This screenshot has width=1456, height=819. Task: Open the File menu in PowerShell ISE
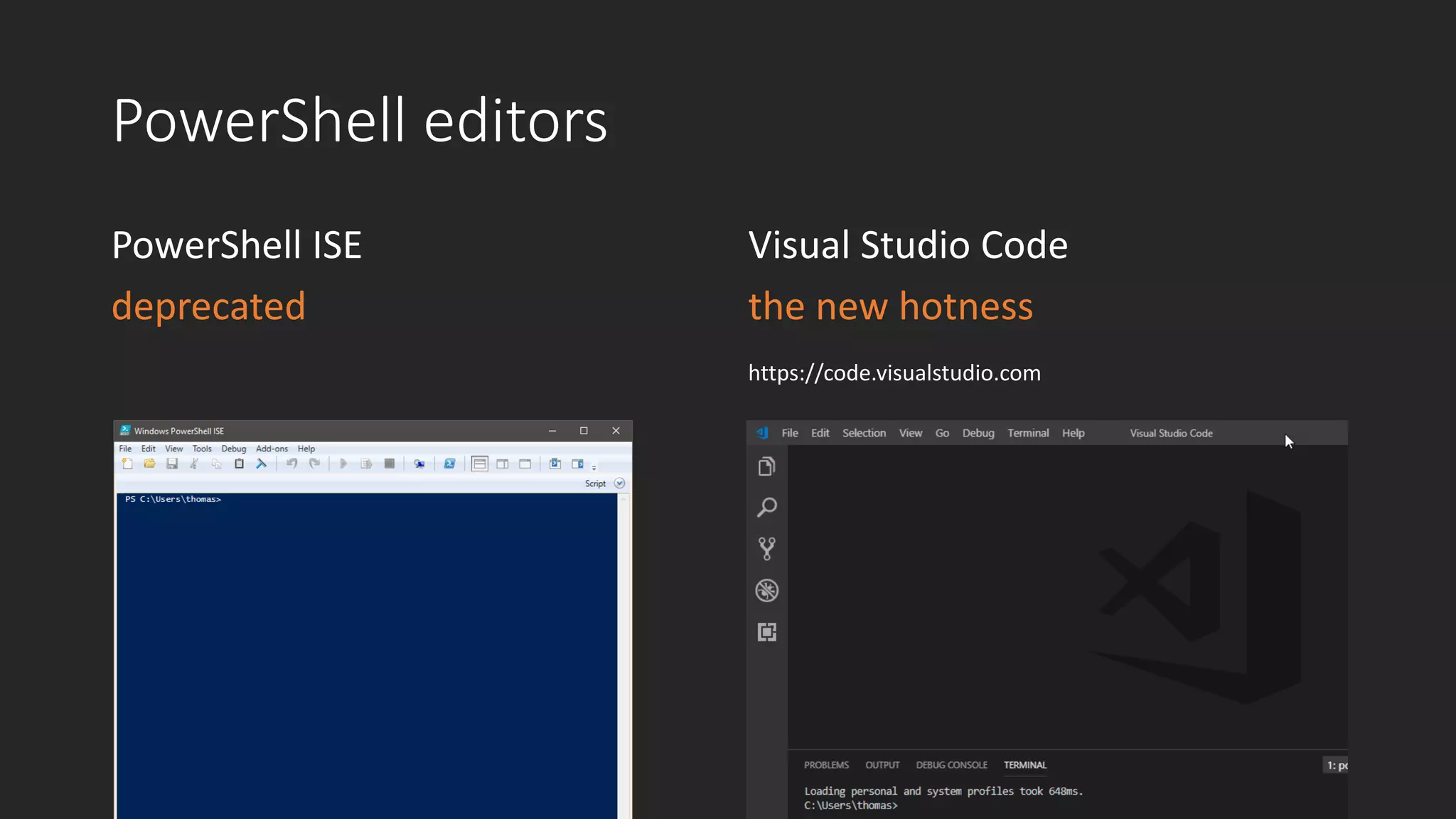[125, 449]
